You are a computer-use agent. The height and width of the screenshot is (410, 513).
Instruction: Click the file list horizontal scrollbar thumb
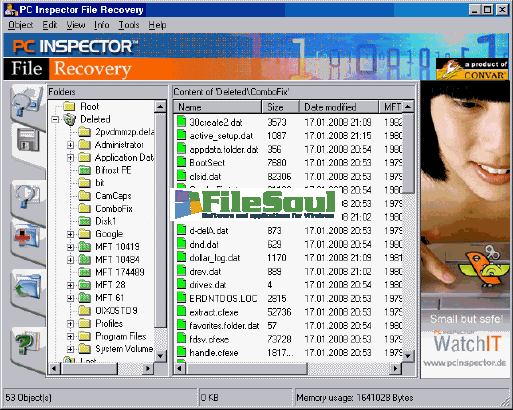246,368
